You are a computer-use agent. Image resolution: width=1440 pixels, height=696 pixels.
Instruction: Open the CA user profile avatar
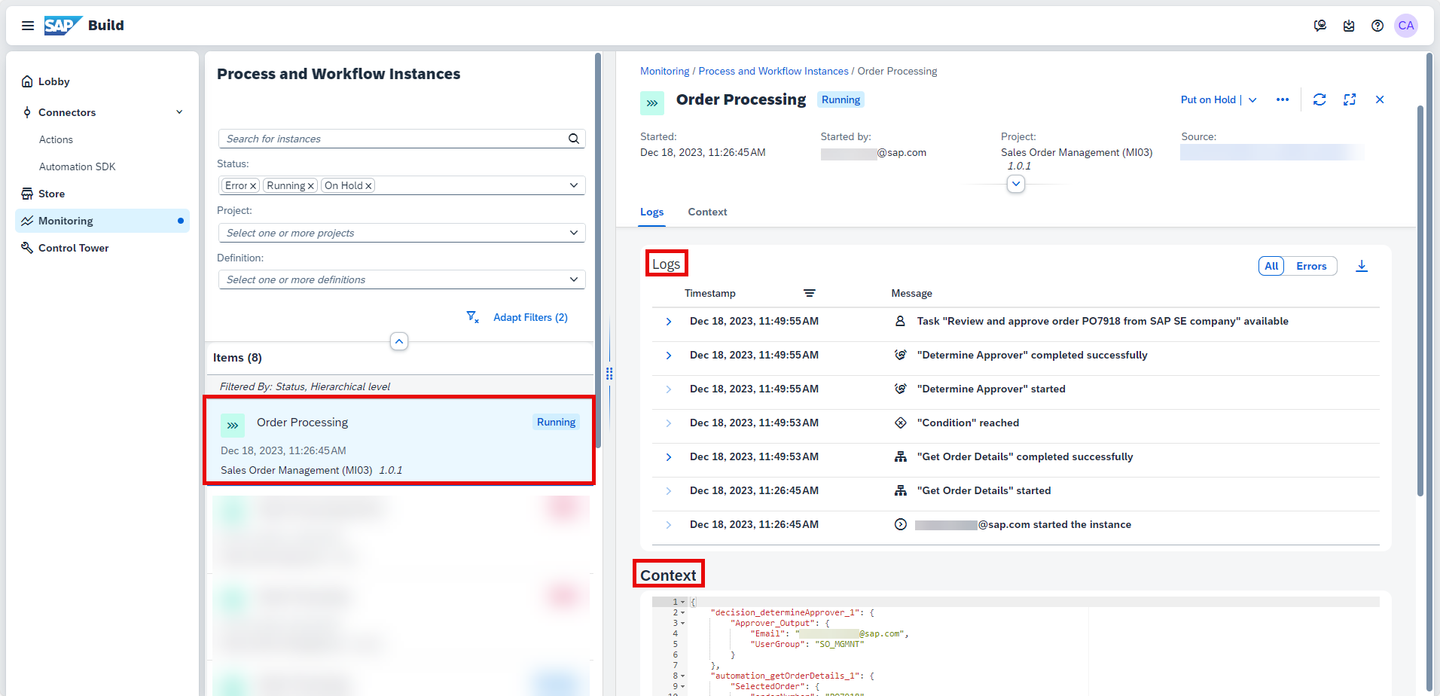(1406, 26)
